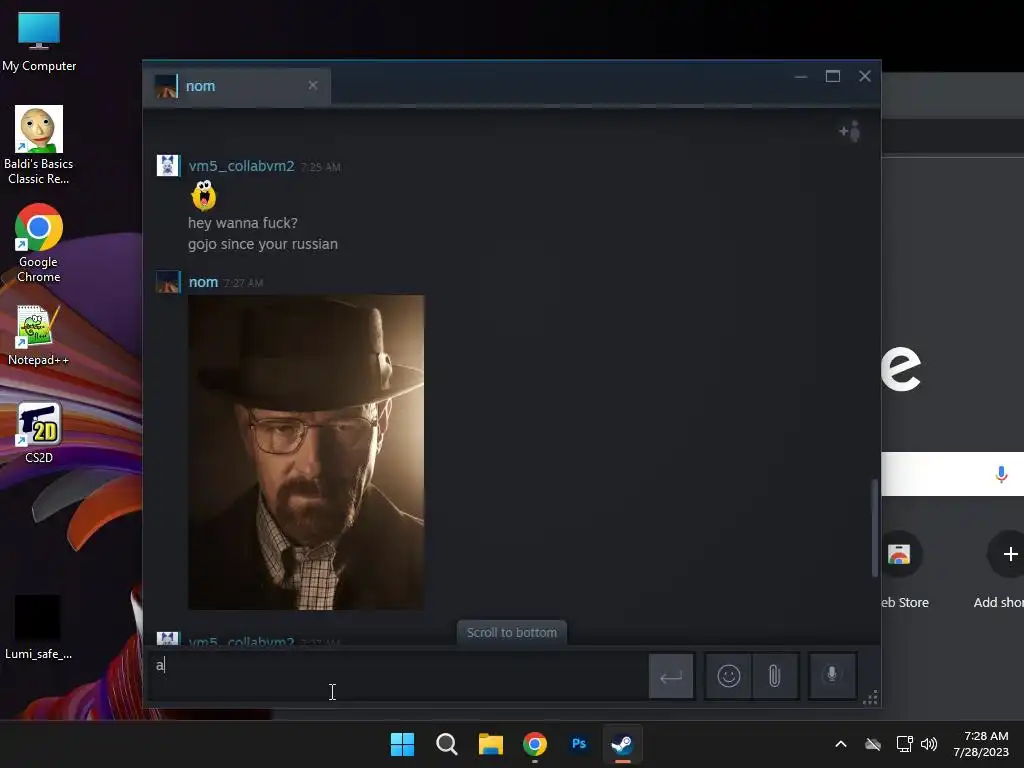Click the 7:27 AM timestamp next to nom
Image resolution: width=1024 pixels, height=768 pixels.
point(243,283)
